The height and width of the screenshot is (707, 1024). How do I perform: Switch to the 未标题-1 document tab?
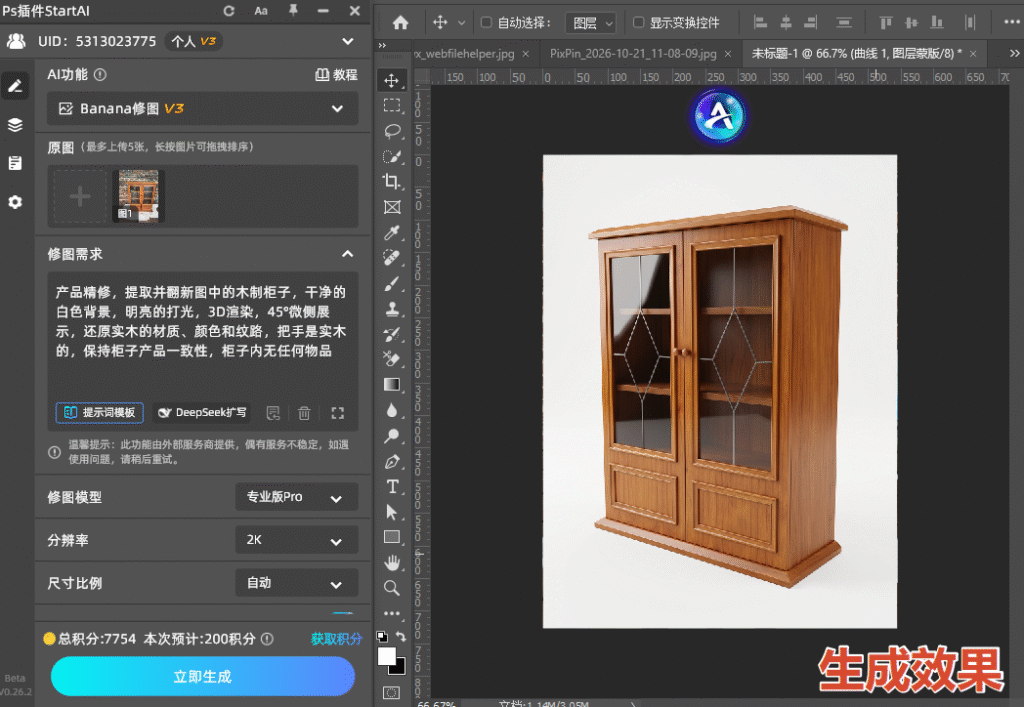[856, 54]
